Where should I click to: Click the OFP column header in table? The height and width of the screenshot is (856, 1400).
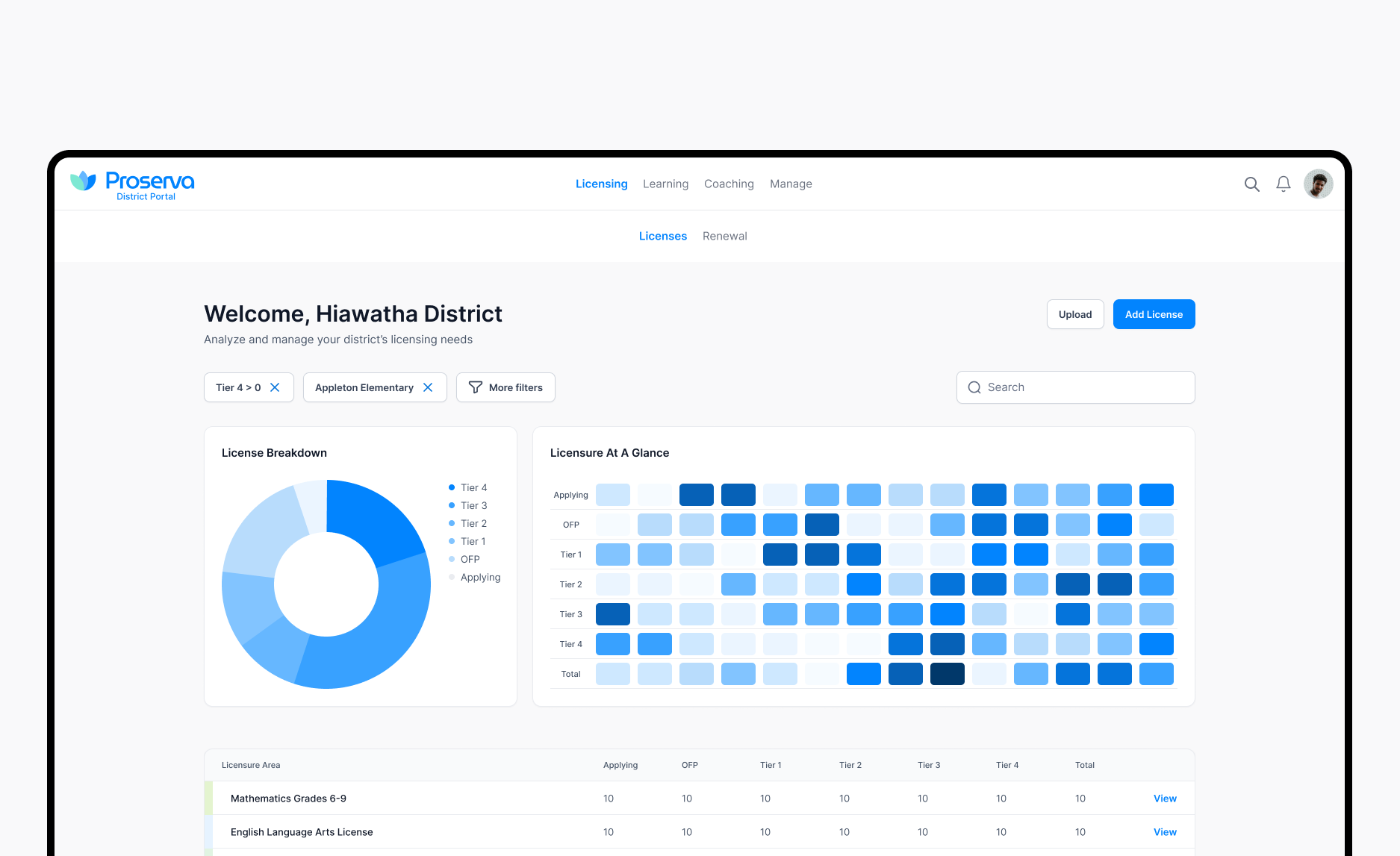pyautogui.click(x=690, y=765)
